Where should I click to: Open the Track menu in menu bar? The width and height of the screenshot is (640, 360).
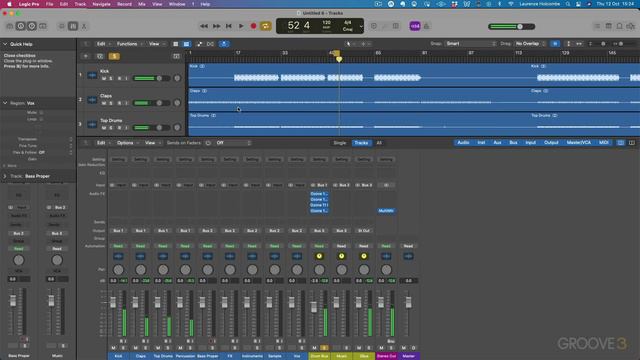click(x=80, y=4)
